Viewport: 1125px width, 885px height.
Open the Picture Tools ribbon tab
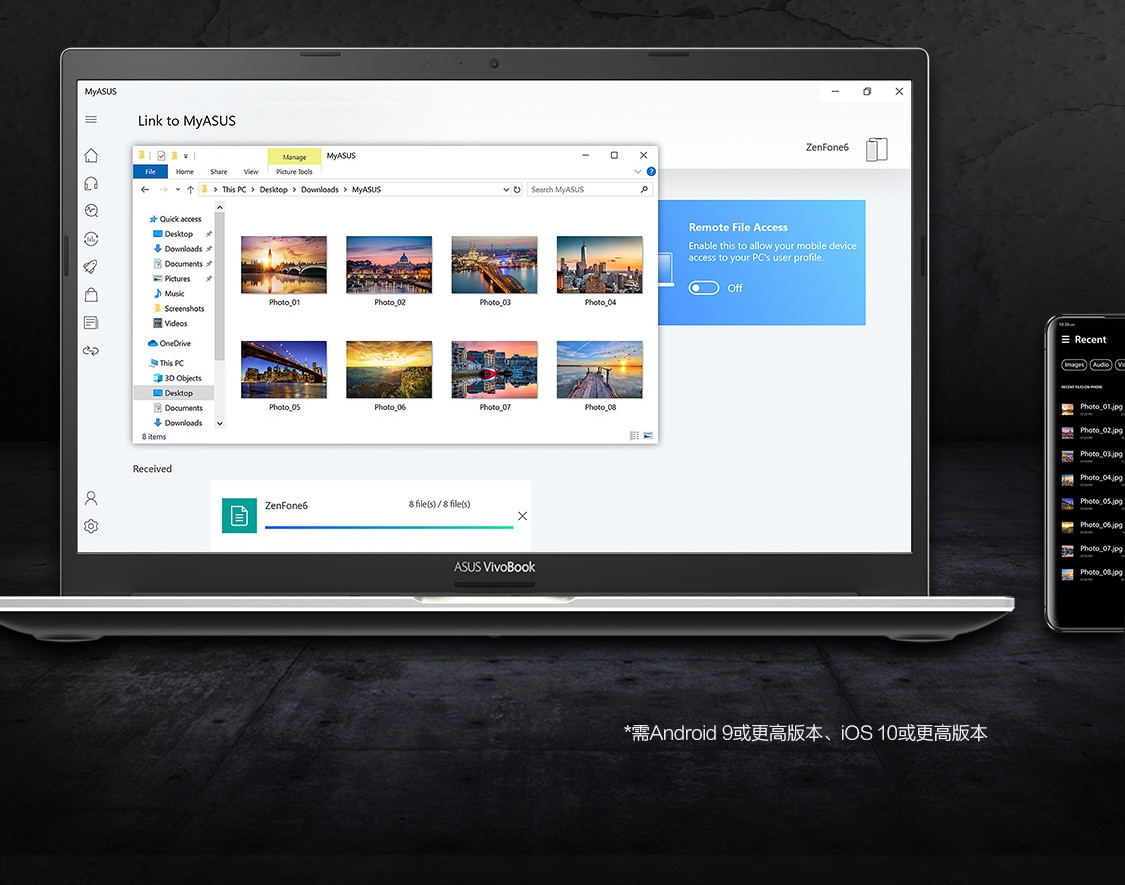click(294, 172)
